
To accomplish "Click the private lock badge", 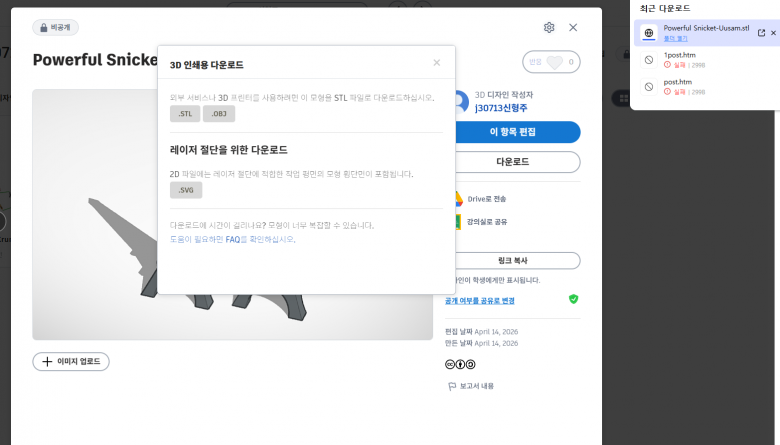I will coord(55,28).
